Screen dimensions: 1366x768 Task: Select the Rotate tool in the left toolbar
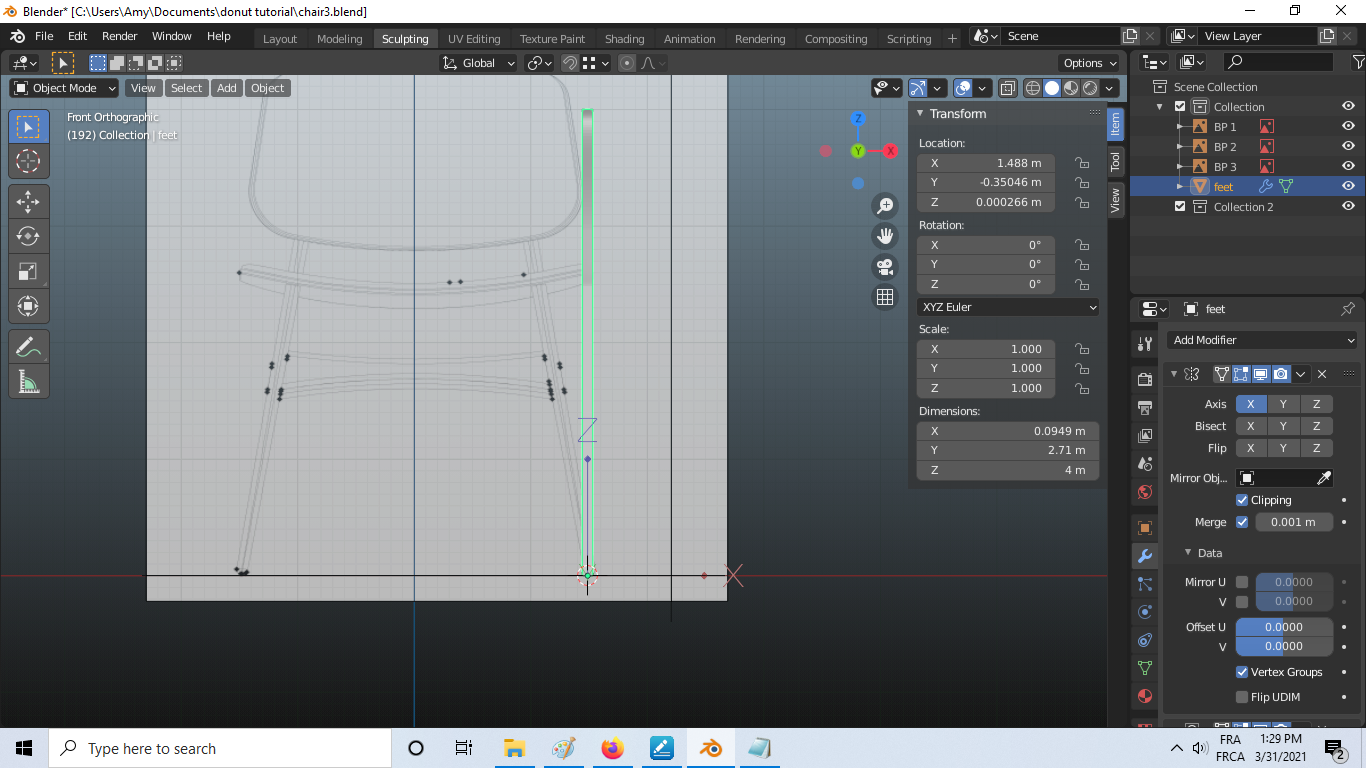pyautogui.click(x=28, y=236)
